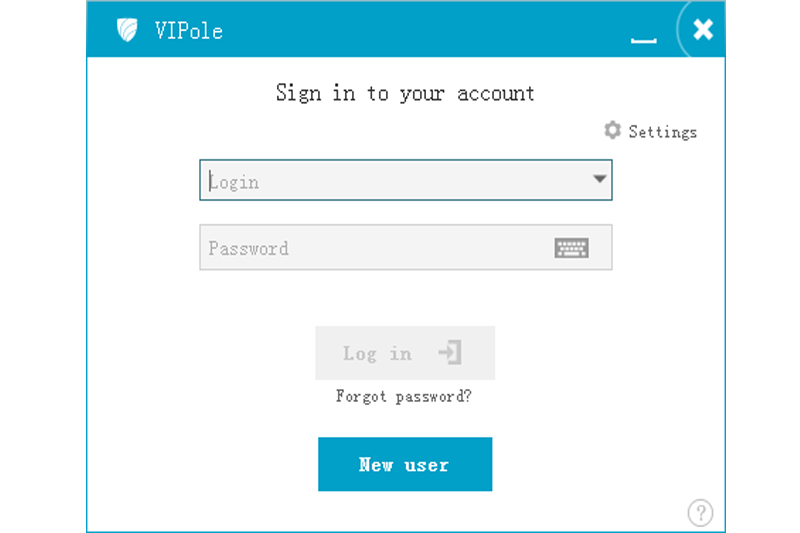Click the empty title bar area
Screen dimensions: 800x533
pyautogui.click(x=420, y=30)
